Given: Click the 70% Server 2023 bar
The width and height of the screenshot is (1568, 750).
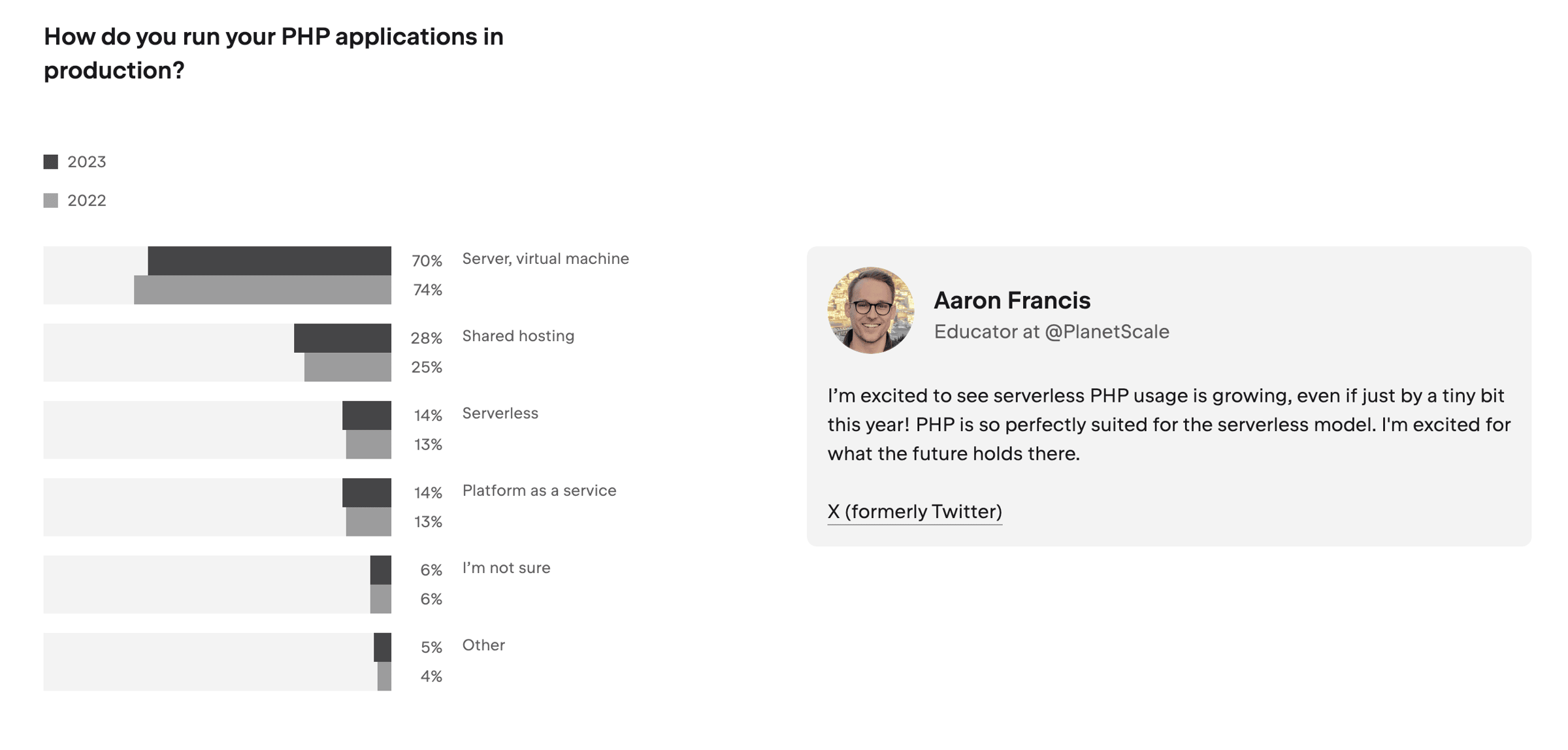Looking at the screenshot, I should pos(269,261).
